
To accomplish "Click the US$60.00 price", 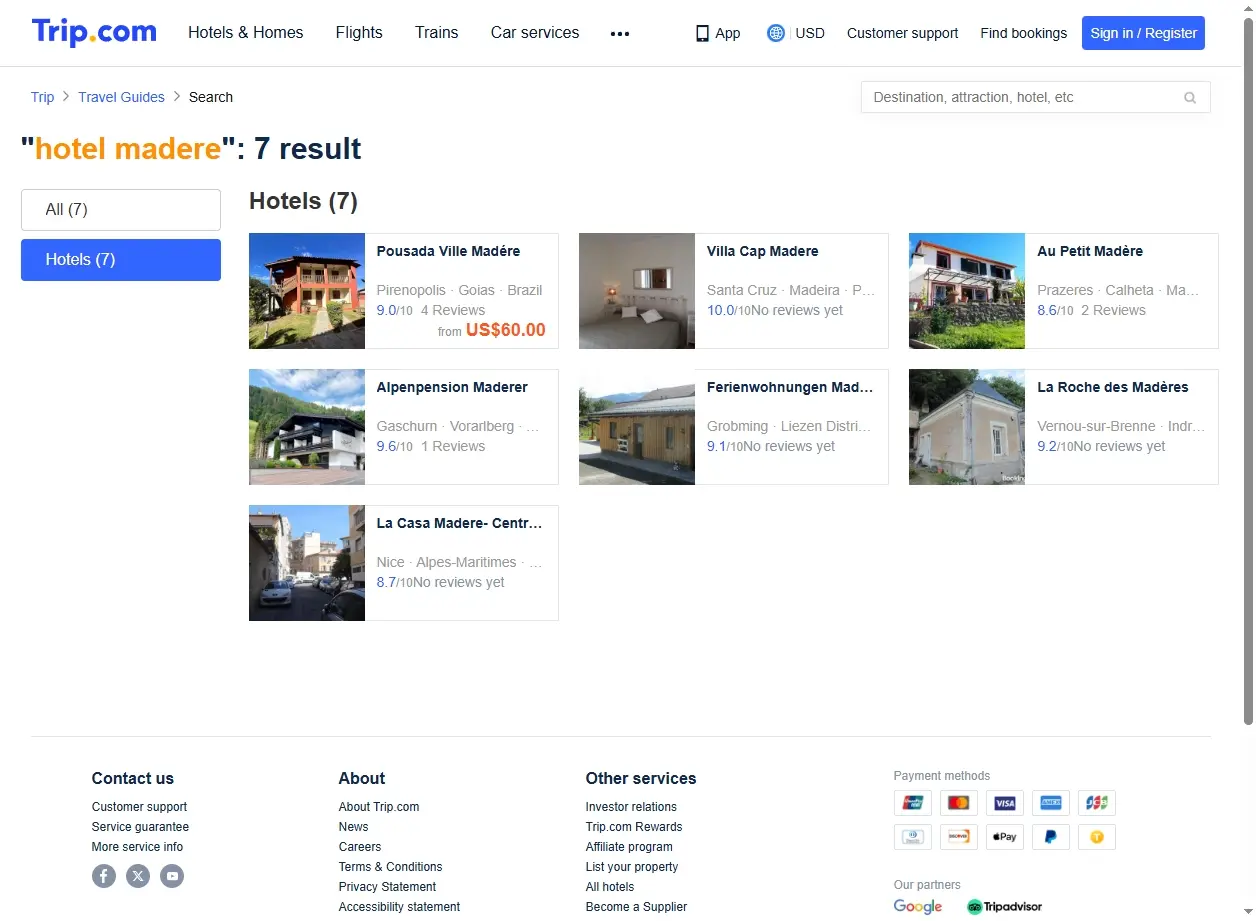I will coord(506,330).
